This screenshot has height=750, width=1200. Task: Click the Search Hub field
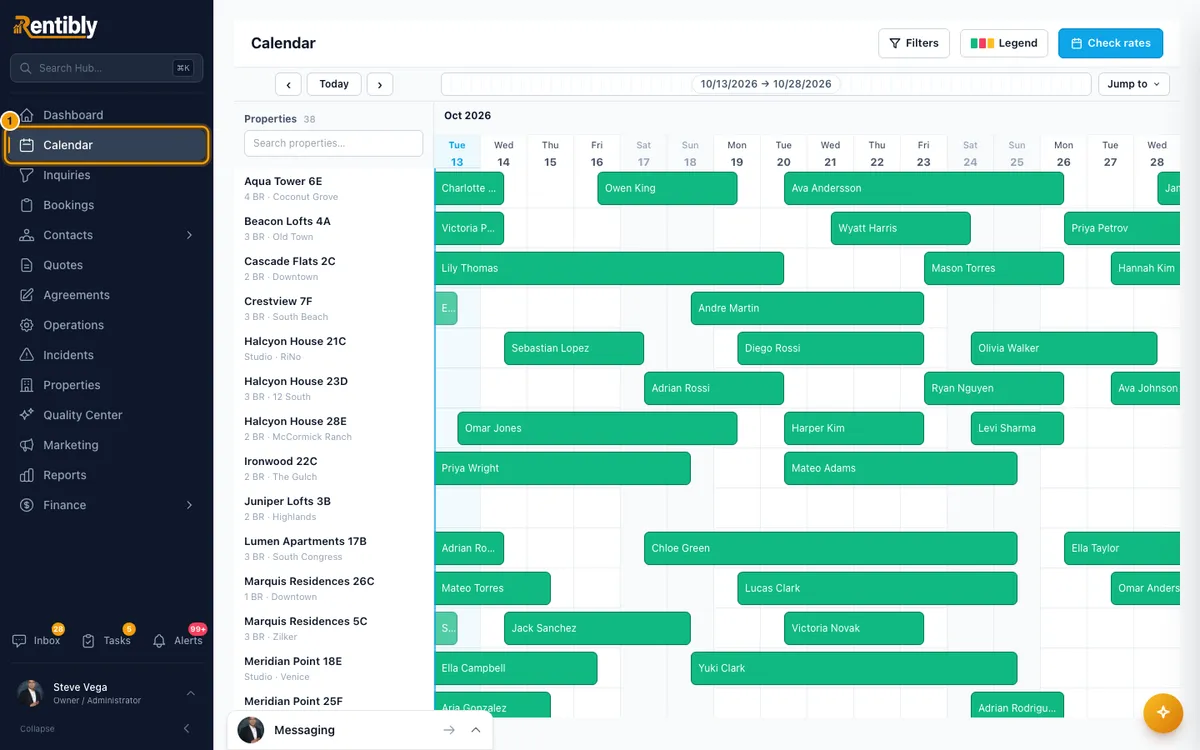click(x=107, y=68)
